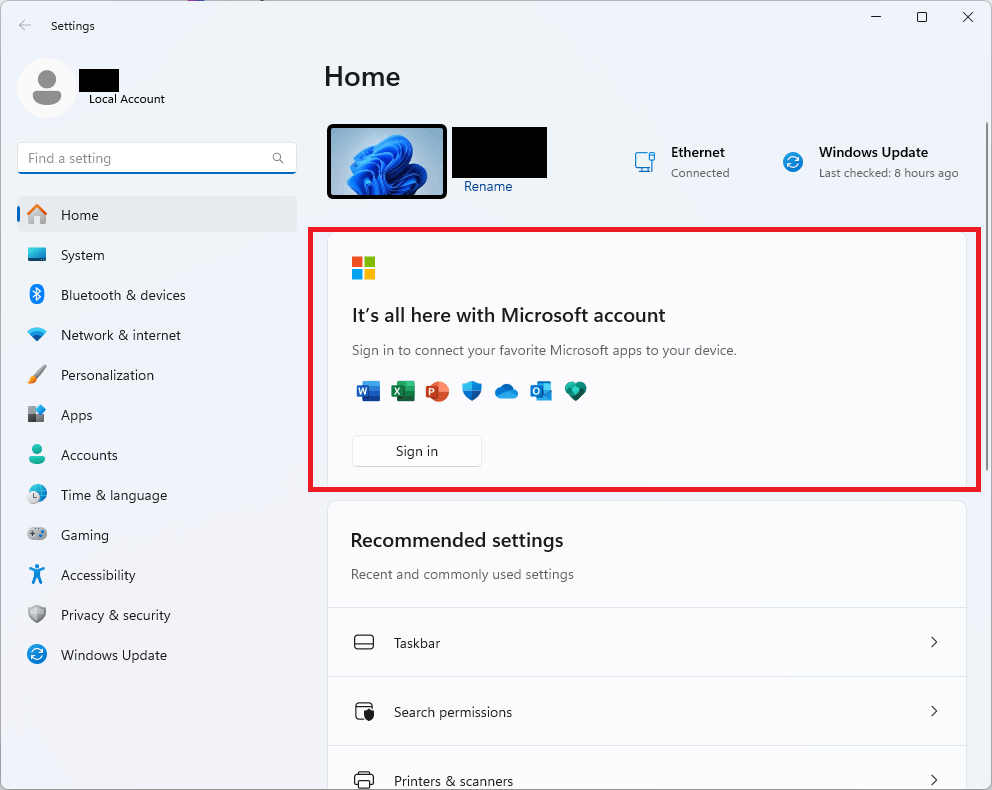The height and width of the screenshot is (790, 992).
Task: Click the Search permissions icon
Action: (364, 712)
